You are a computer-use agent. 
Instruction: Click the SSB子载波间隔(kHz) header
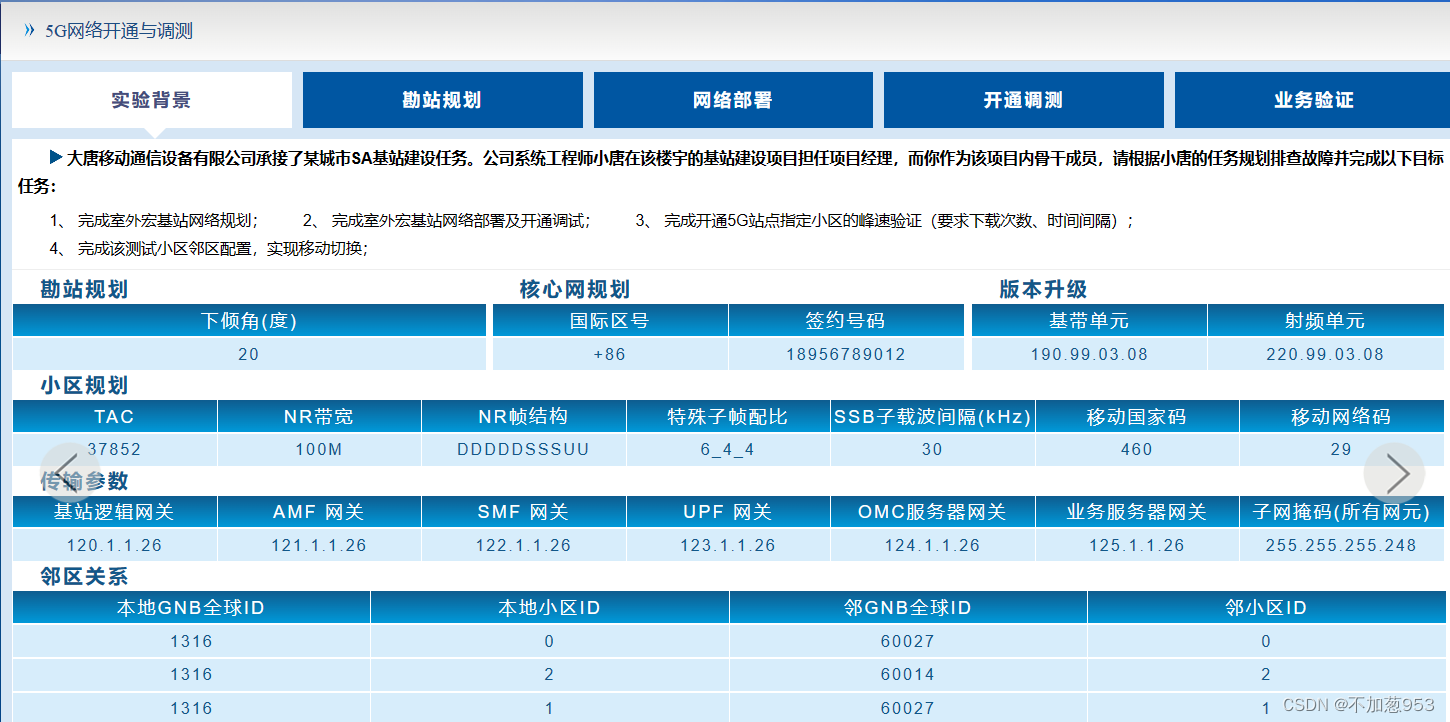click(933, 417)
